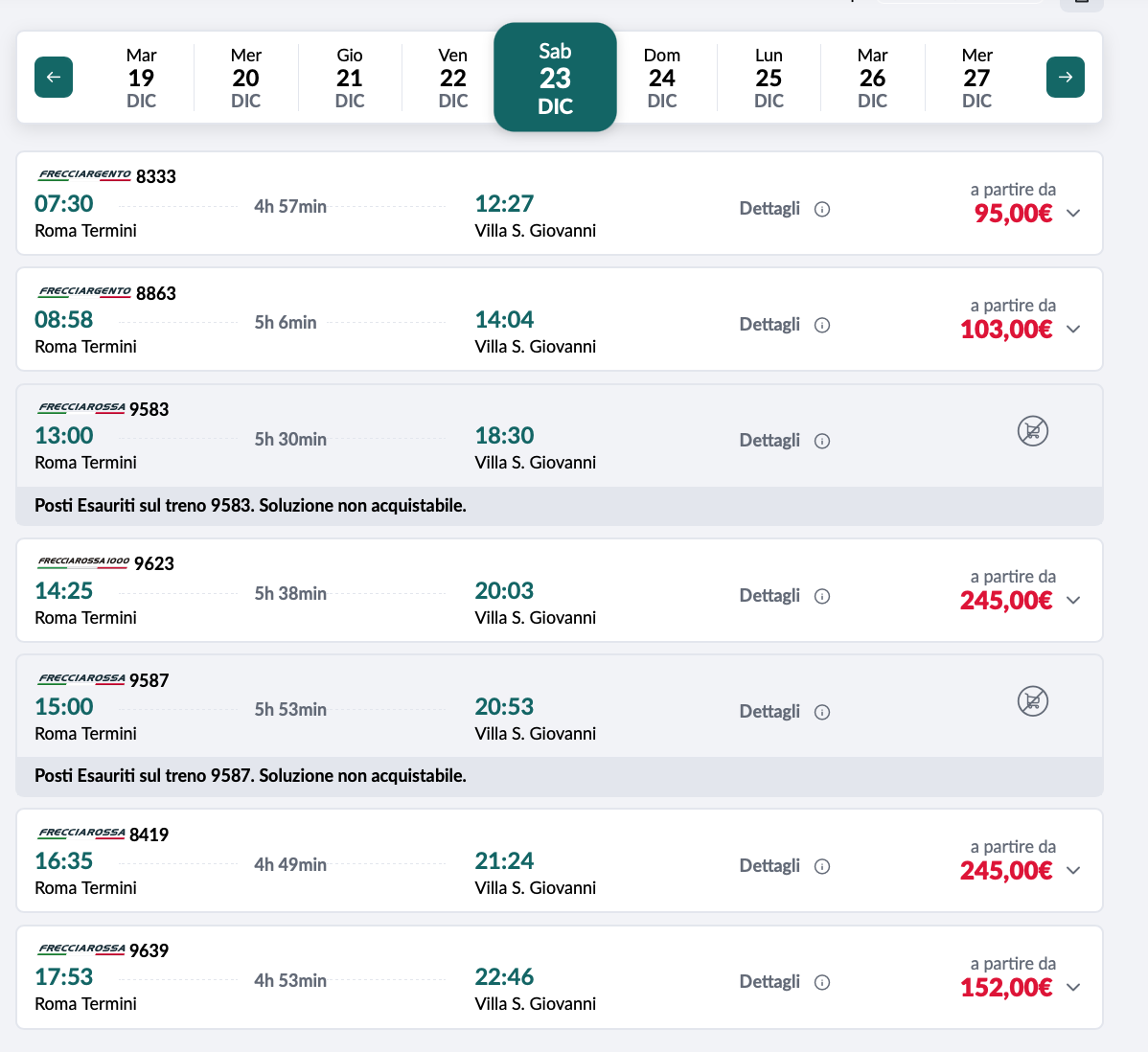Open Dettagli for train 9583
This screenshot has height=1052, width=1148.
[769, 440]
